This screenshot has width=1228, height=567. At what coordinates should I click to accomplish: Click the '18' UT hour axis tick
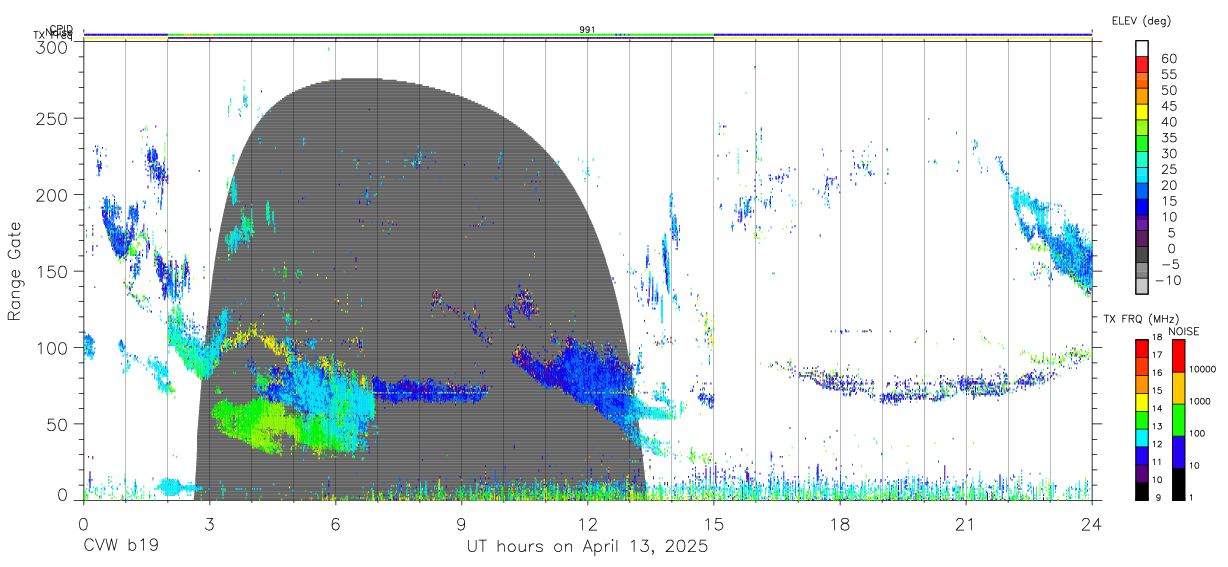[839, 524]
